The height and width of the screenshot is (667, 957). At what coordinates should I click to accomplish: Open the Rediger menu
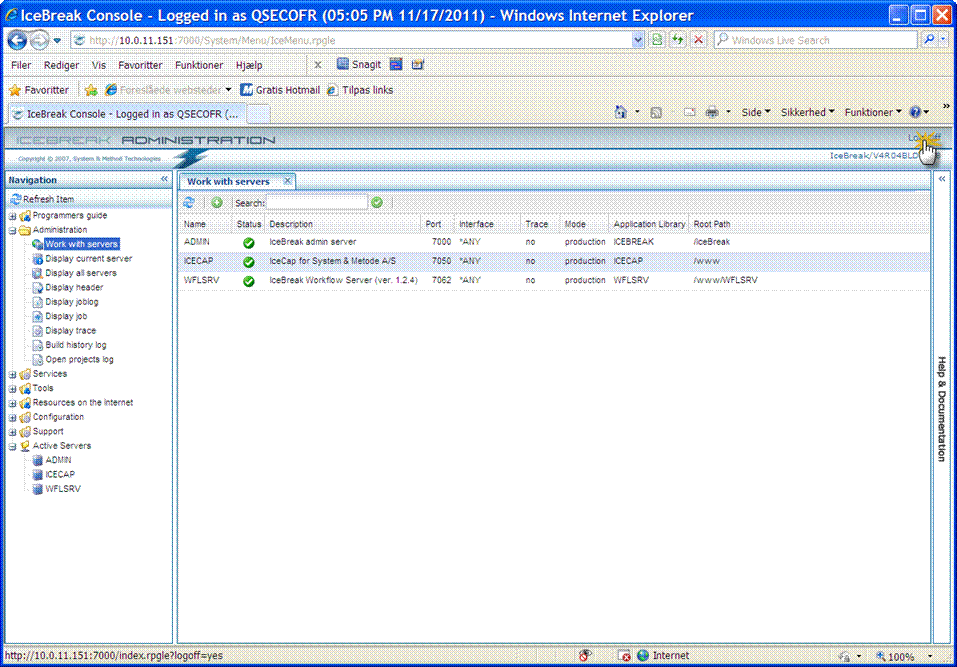coord(61,65)
